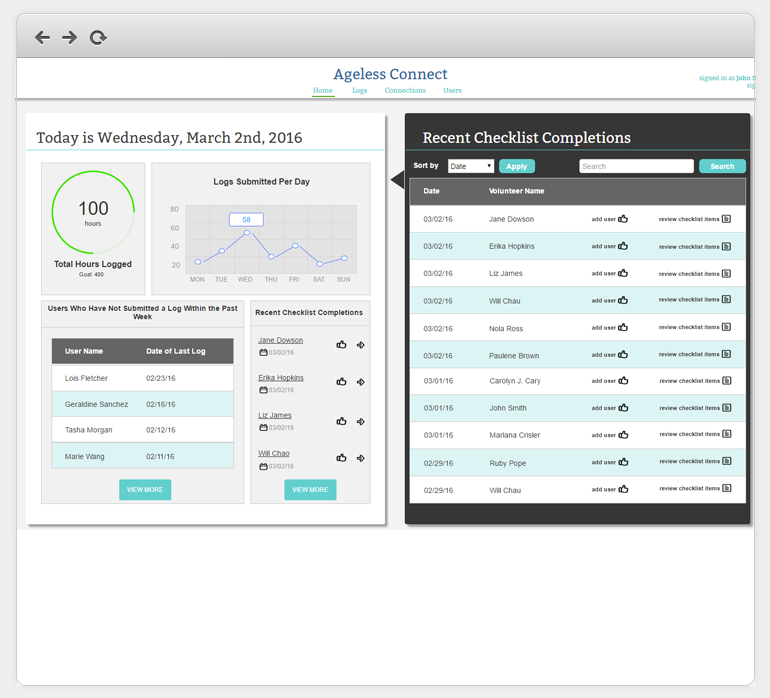
Task: Reload the page with refresh icon
Action: pyautogui.click(x=98, y=38)
